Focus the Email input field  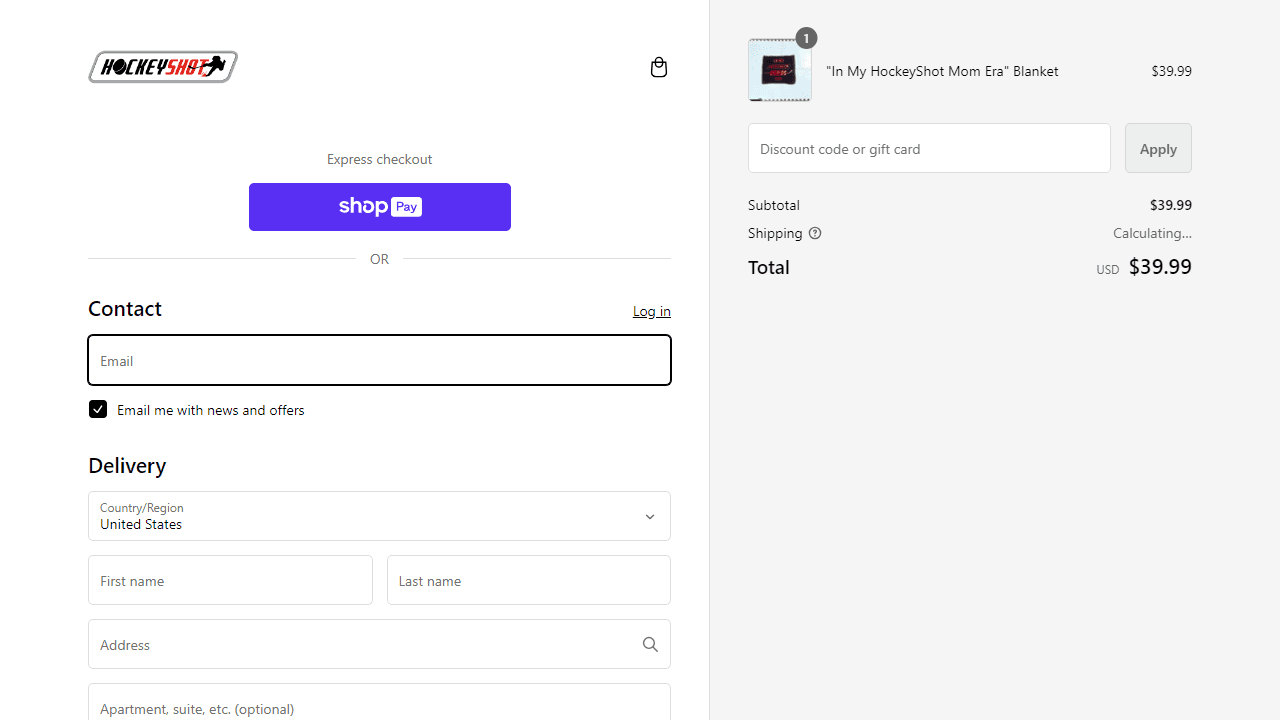[x=379, y=360]
